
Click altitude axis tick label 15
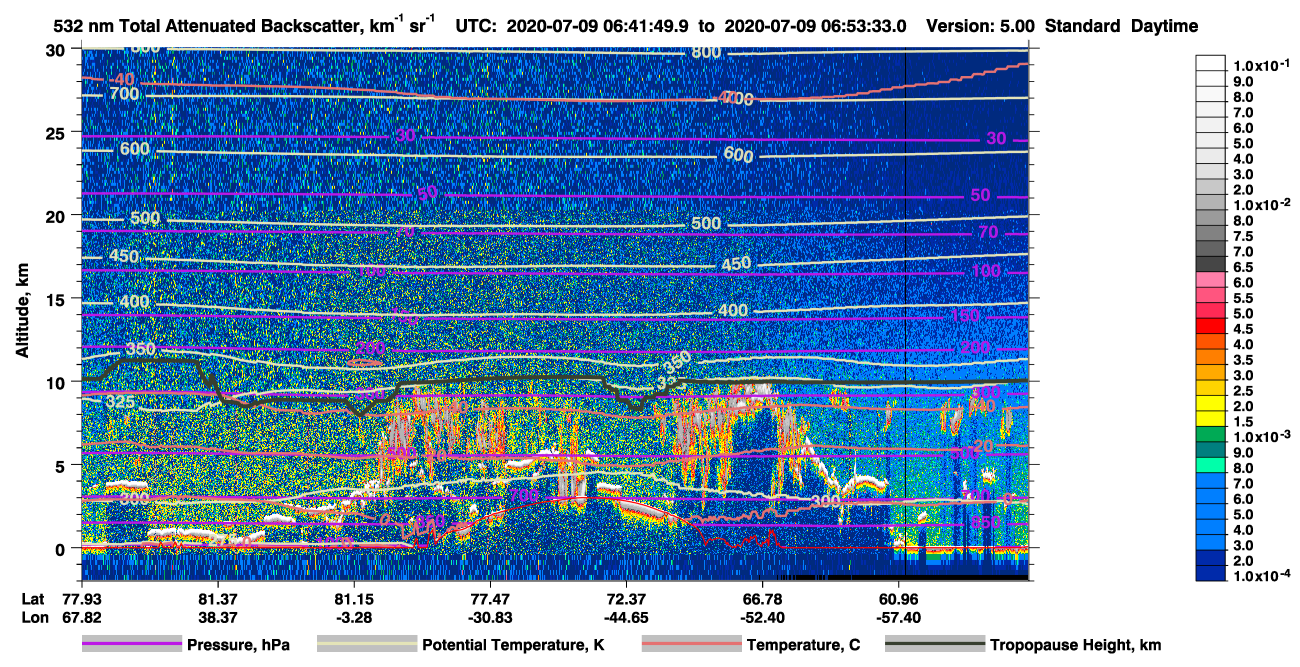click(x=58, y=299)
